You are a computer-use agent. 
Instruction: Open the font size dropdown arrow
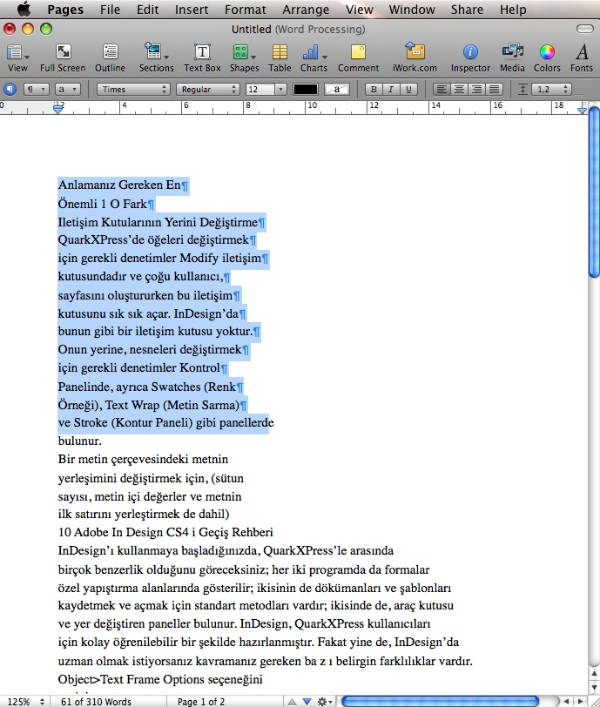pyautogui.click(x=280, y=89)
